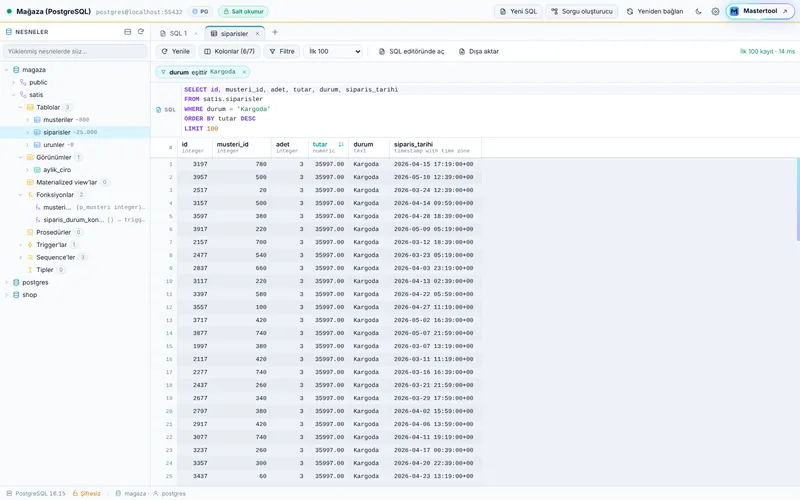Focus the Yüklenmiş nesnelerde süz search field
This screenshot has width=800, height=500.
[75, 52]
